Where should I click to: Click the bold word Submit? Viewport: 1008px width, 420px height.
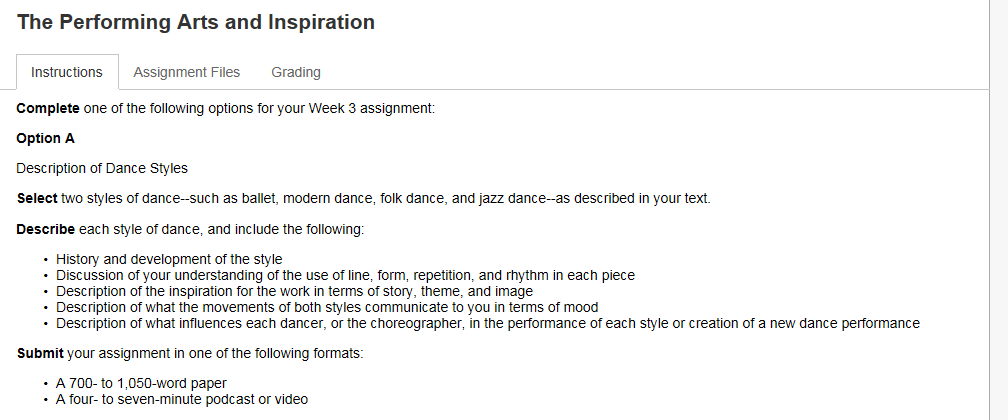(x=40, y=353)
